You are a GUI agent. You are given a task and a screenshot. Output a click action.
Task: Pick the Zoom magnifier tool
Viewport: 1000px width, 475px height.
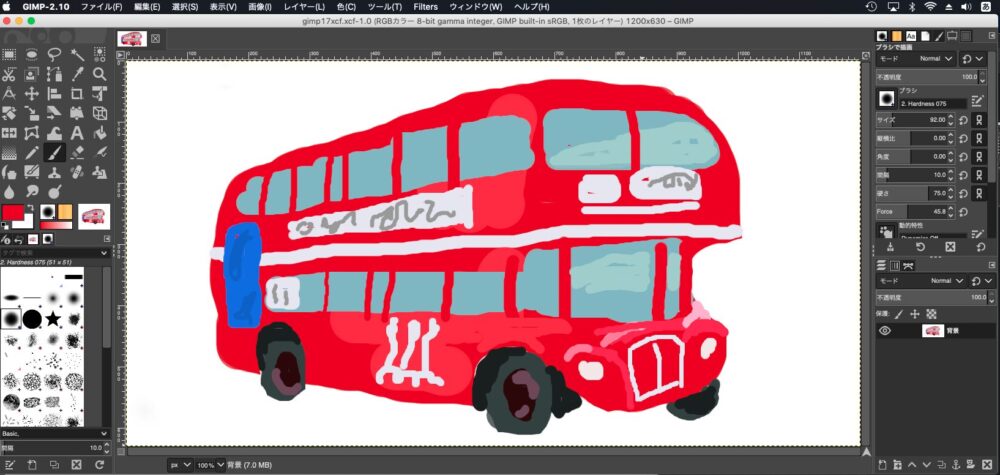pos(100,75)
